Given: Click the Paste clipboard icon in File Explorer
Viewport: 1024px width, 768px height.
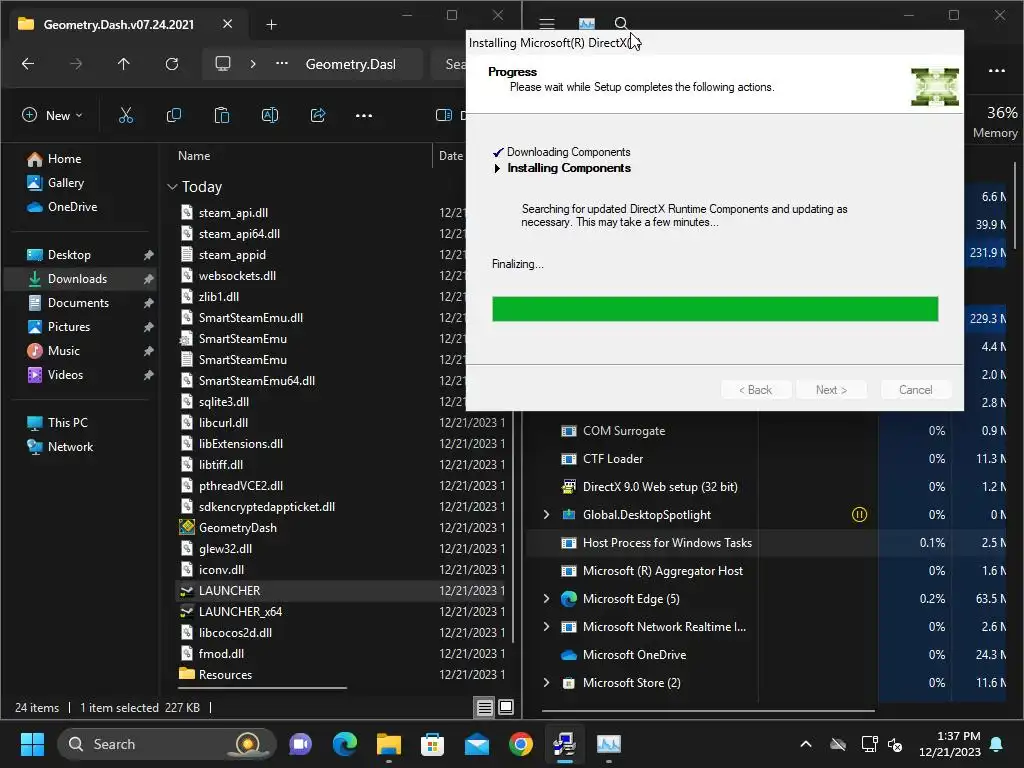Looking at the screenshot, I should [x=222, y=116].
